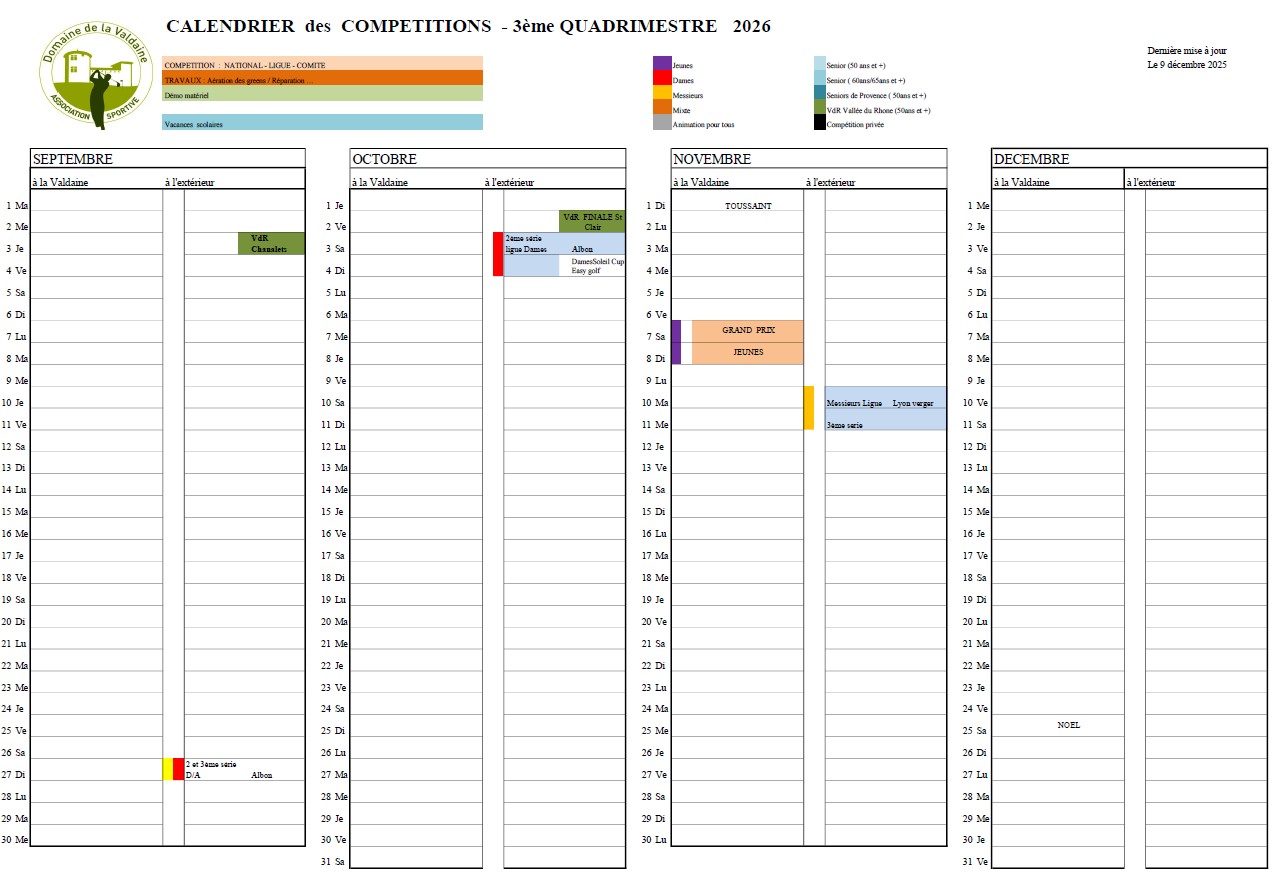Open the VdR FINALE St Clair event
1274x874 pixels.
[x=592, y=221]
